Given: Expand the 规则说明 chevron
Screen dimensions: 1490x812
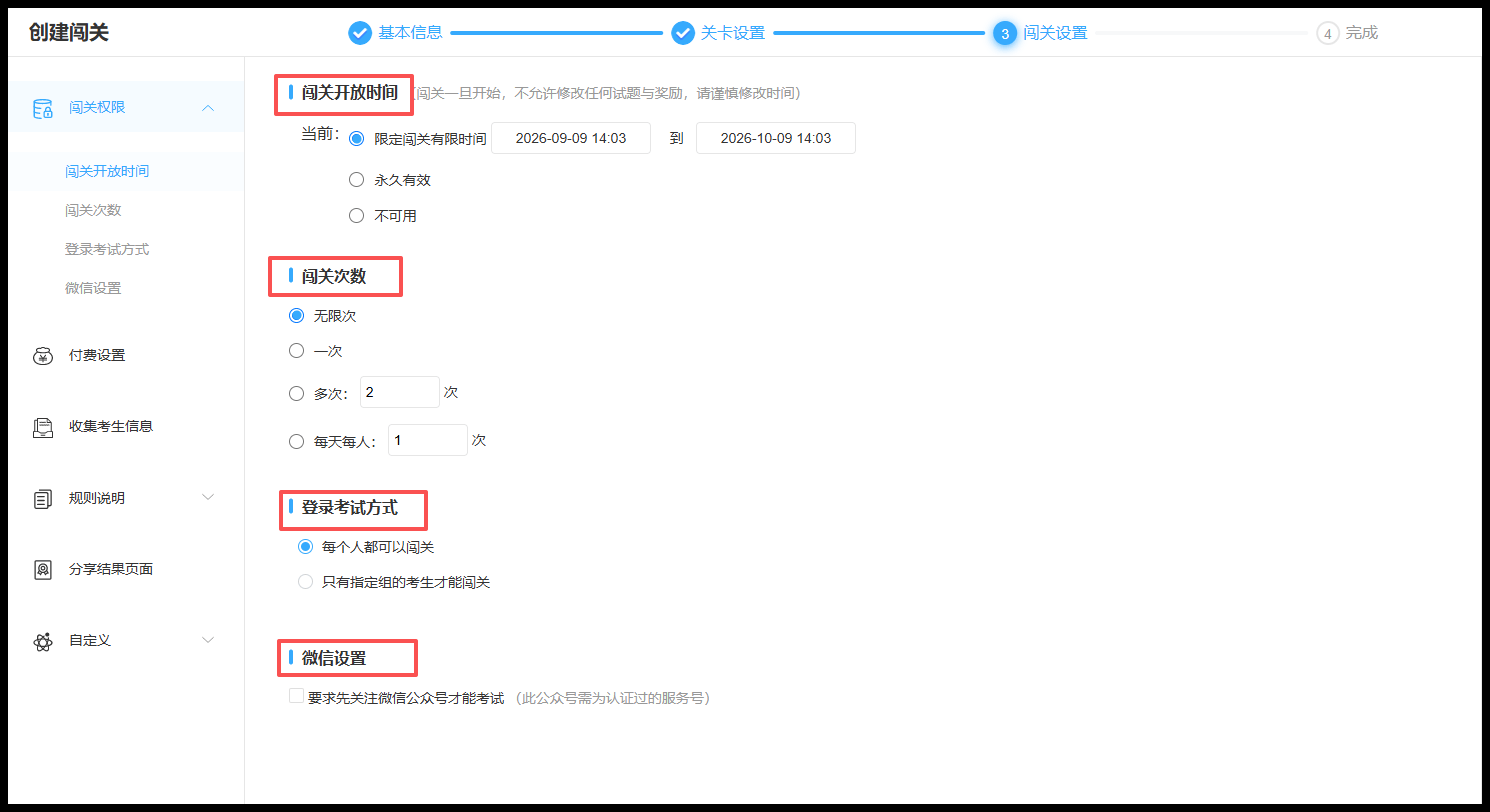Looking at the screenshot, I should [208, 497].
